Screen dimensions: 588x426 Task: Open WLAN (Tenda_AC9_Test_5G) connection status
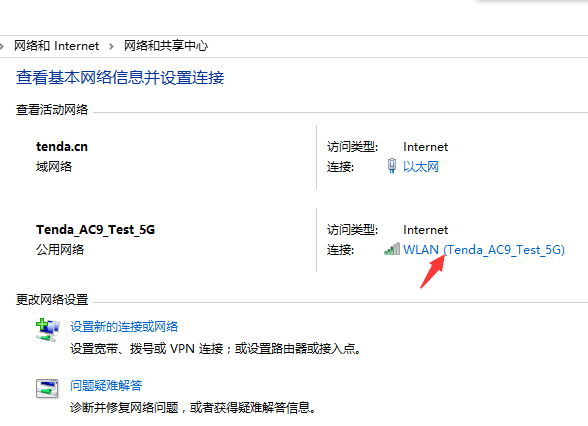[x=484, y=250]
